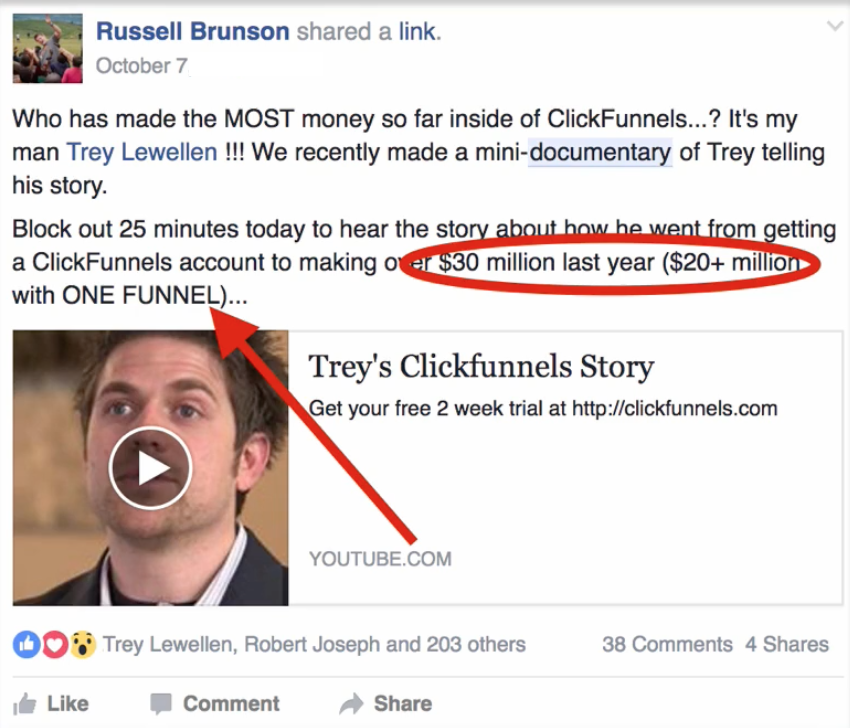Open Russell Brunson's profile name link

coord(192,31)
